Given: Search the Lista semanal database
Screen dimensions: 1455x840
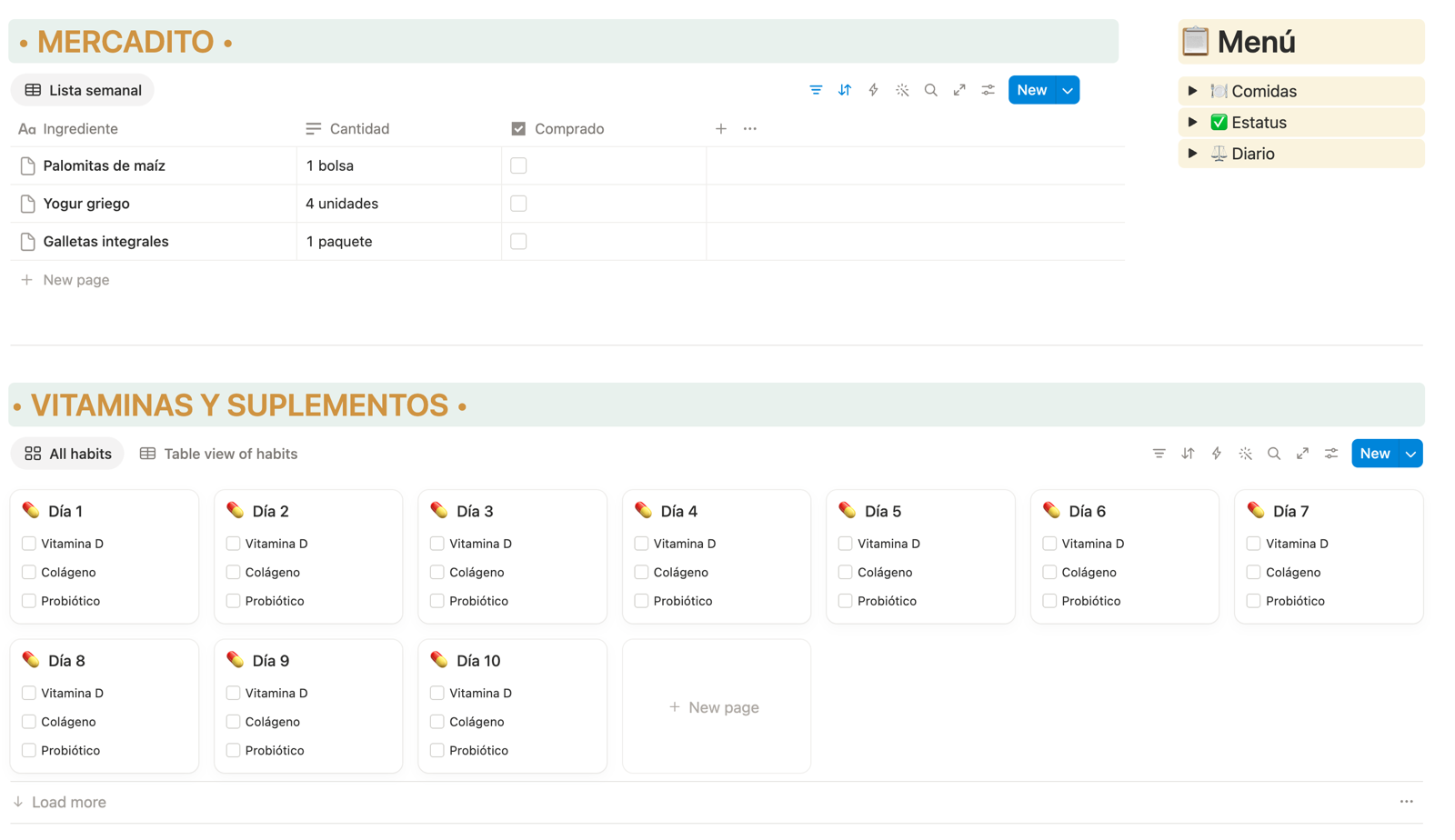Looking at the screenshot, I should pyautogui.click(x=931, y=90).
